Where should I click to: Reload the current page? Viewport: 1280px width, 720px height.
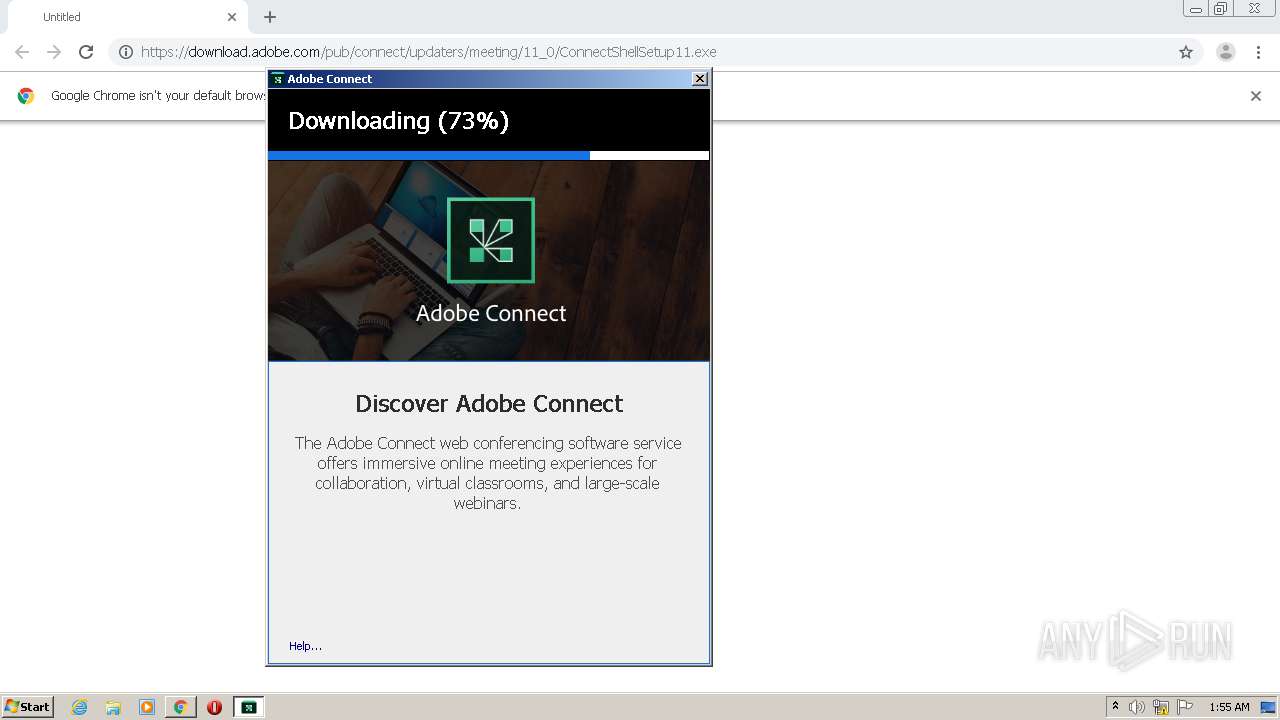pyautogui.click(x=86, y=52)
